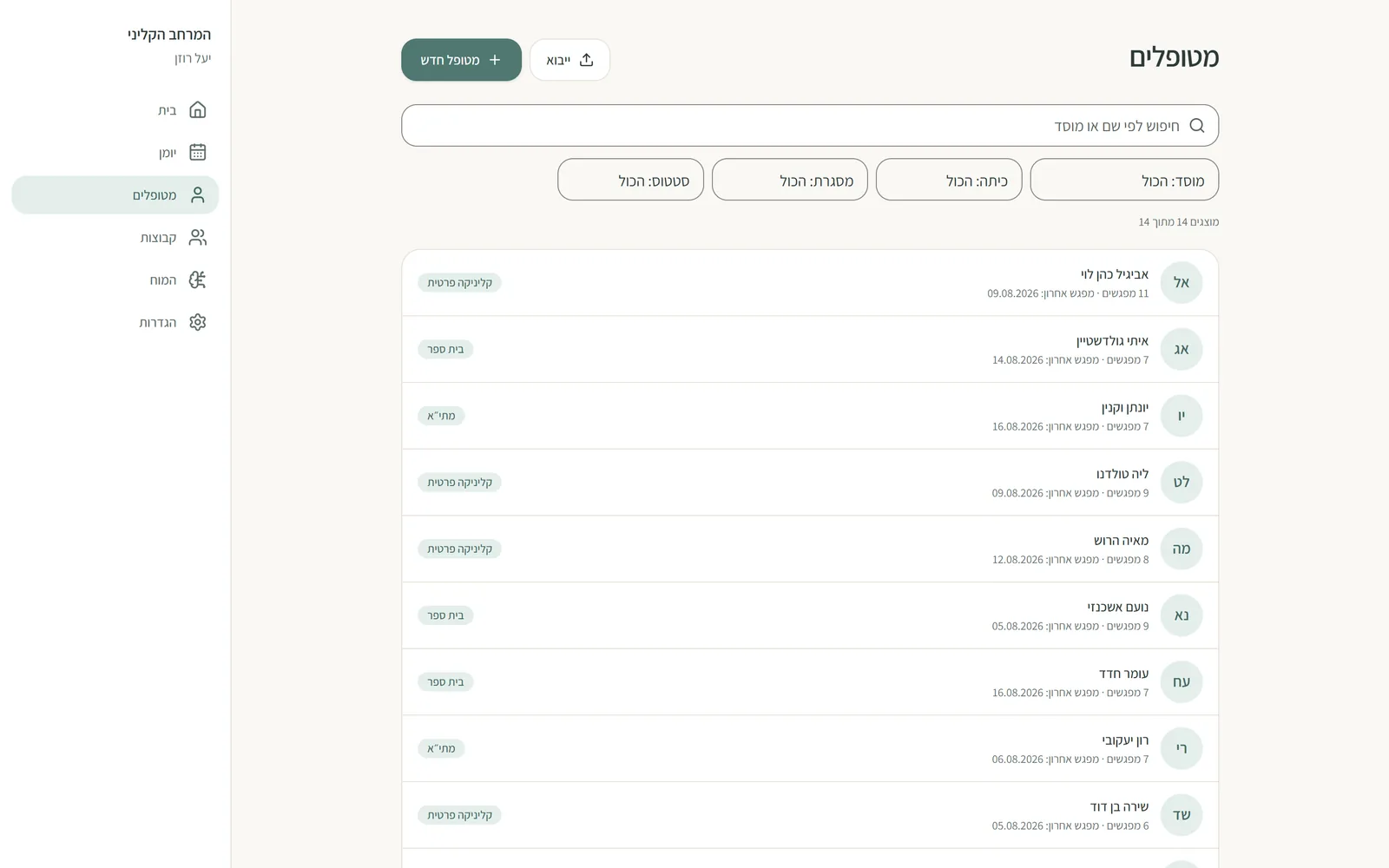The image size is (1389, 868).
Task: Click the magnifier search icon
Action: coord(1197,126)
